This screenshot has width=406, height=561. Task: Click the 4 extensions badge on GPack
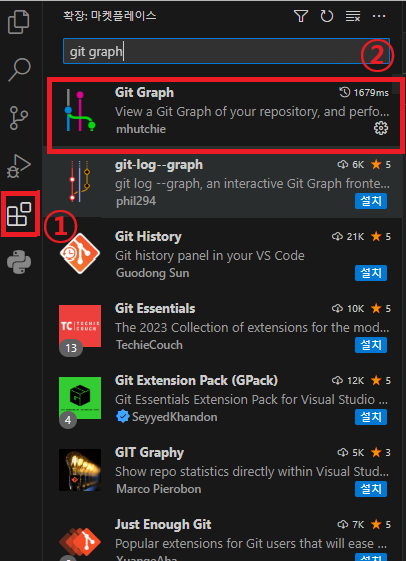click(x=68, y=420)
